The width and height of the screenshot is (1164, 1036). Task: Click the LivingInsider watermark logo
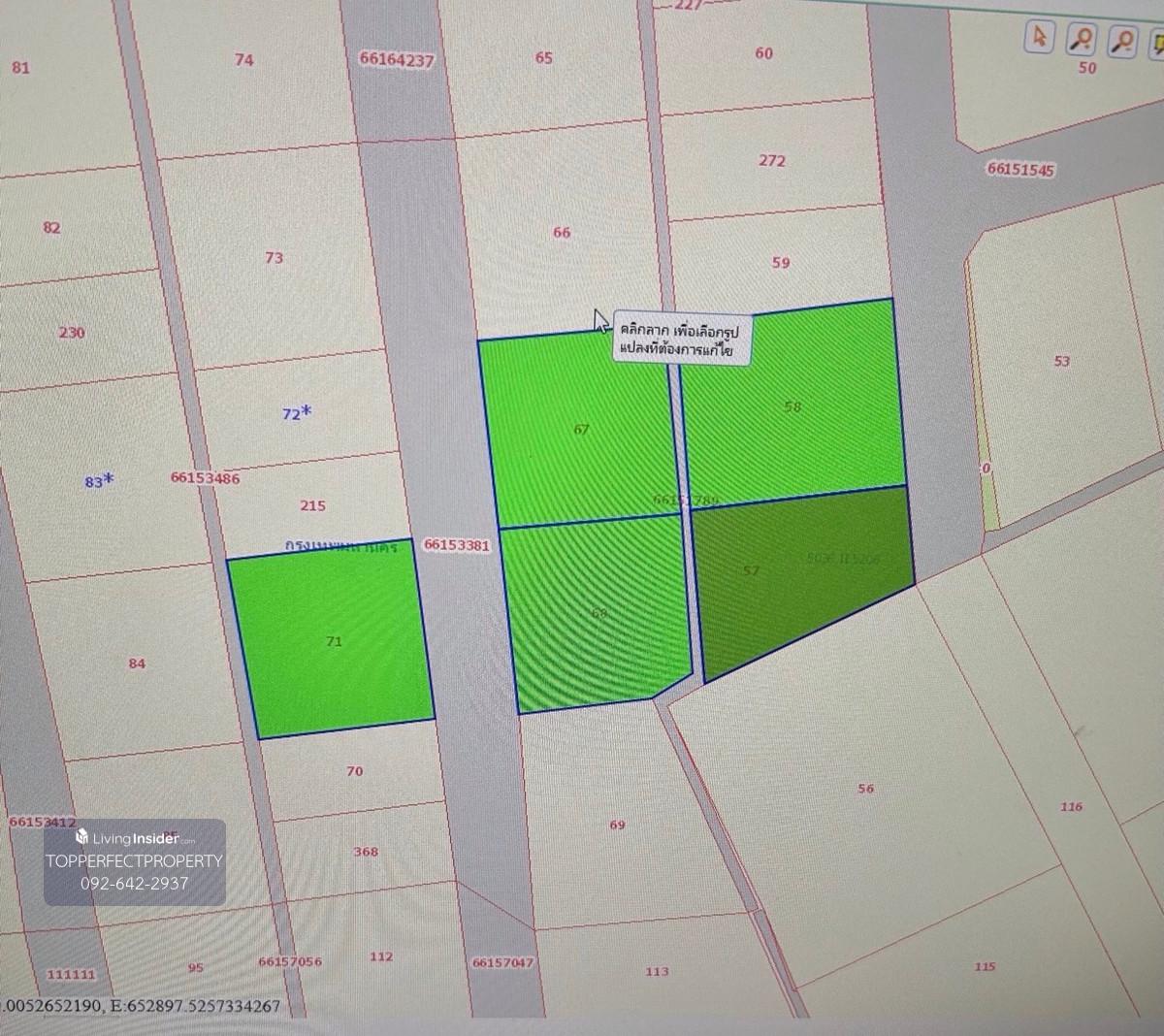coord(135,838)
